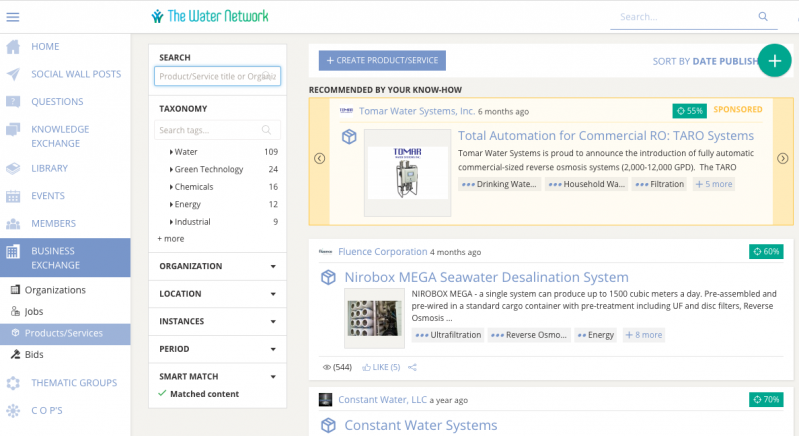Click the Knowledge Exchange icon
The width and height of the screenshot is (799, 436).
(13, 129)
